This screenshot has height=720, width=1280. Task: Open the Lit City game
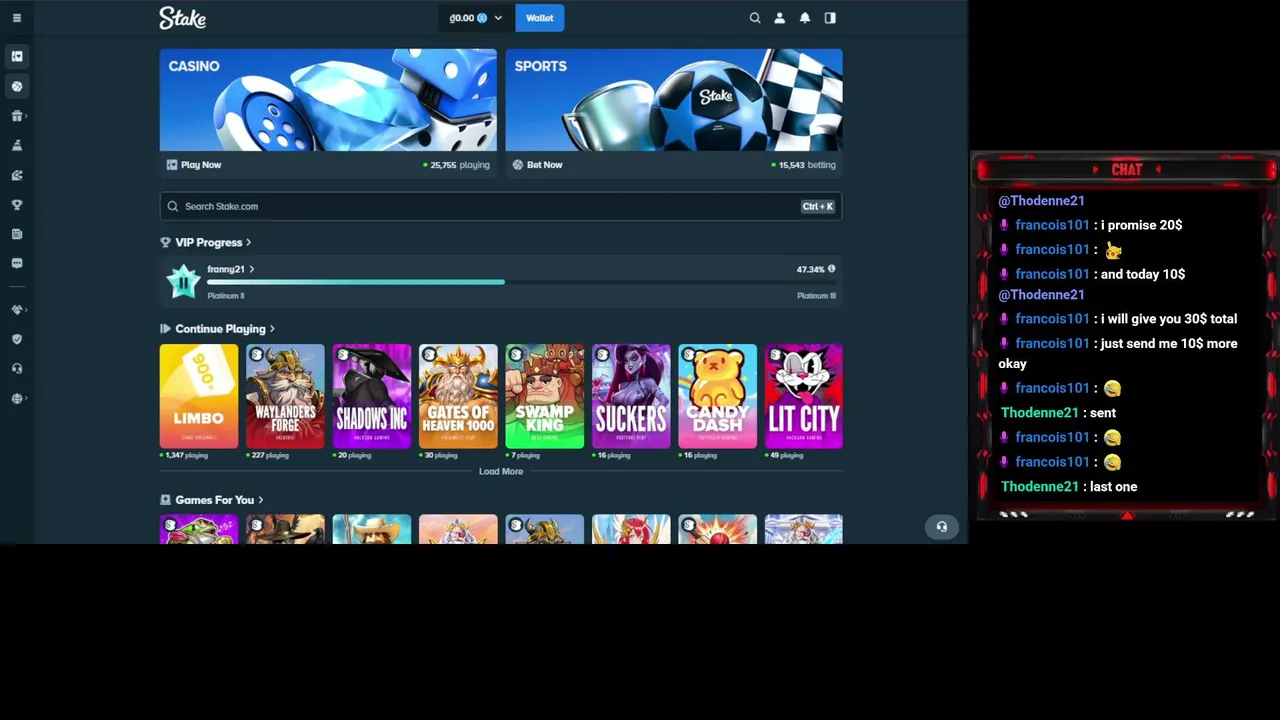(804, 396)
